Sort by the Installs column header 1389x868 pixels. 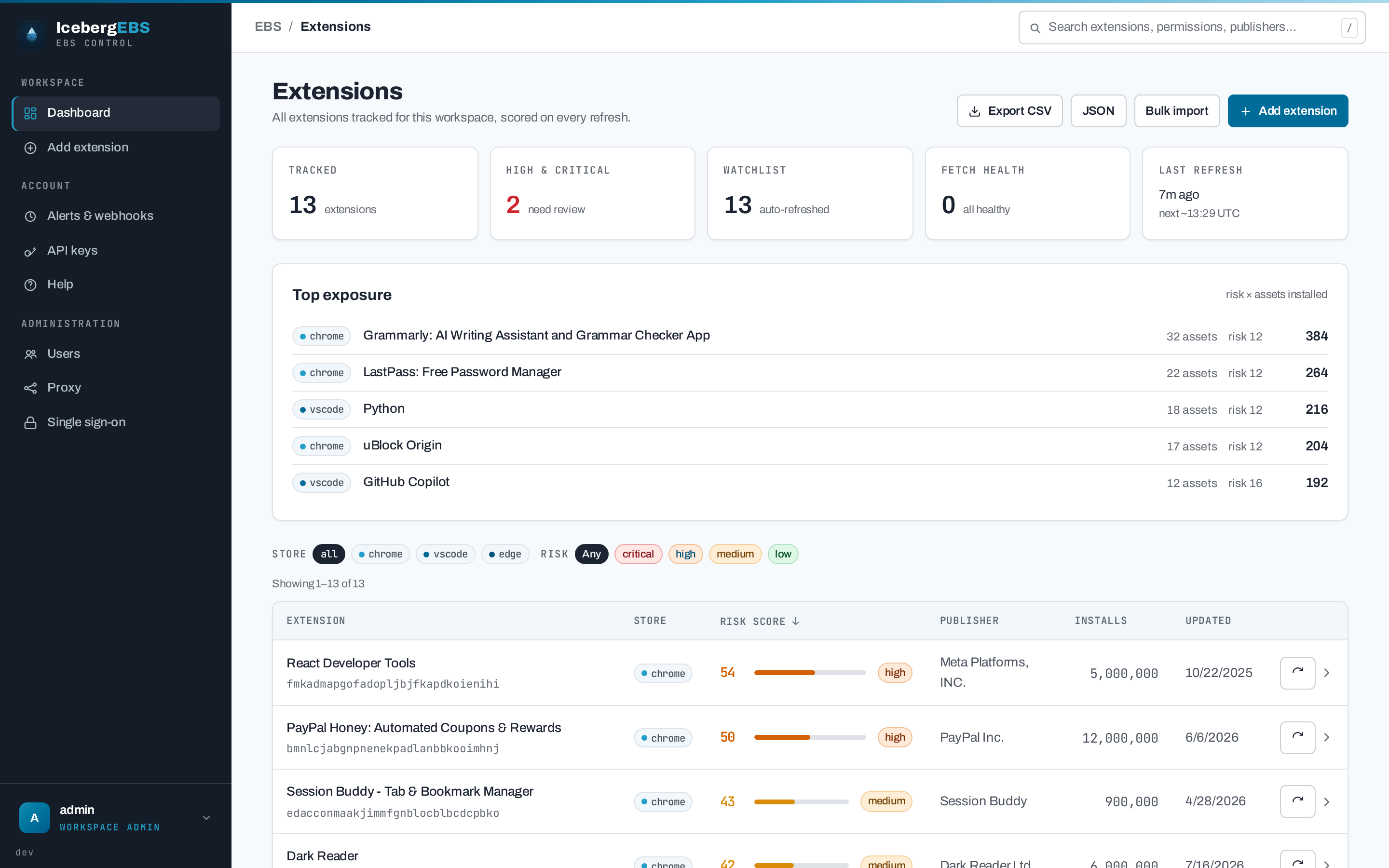pyautogui.click(x=1100, y=621)
